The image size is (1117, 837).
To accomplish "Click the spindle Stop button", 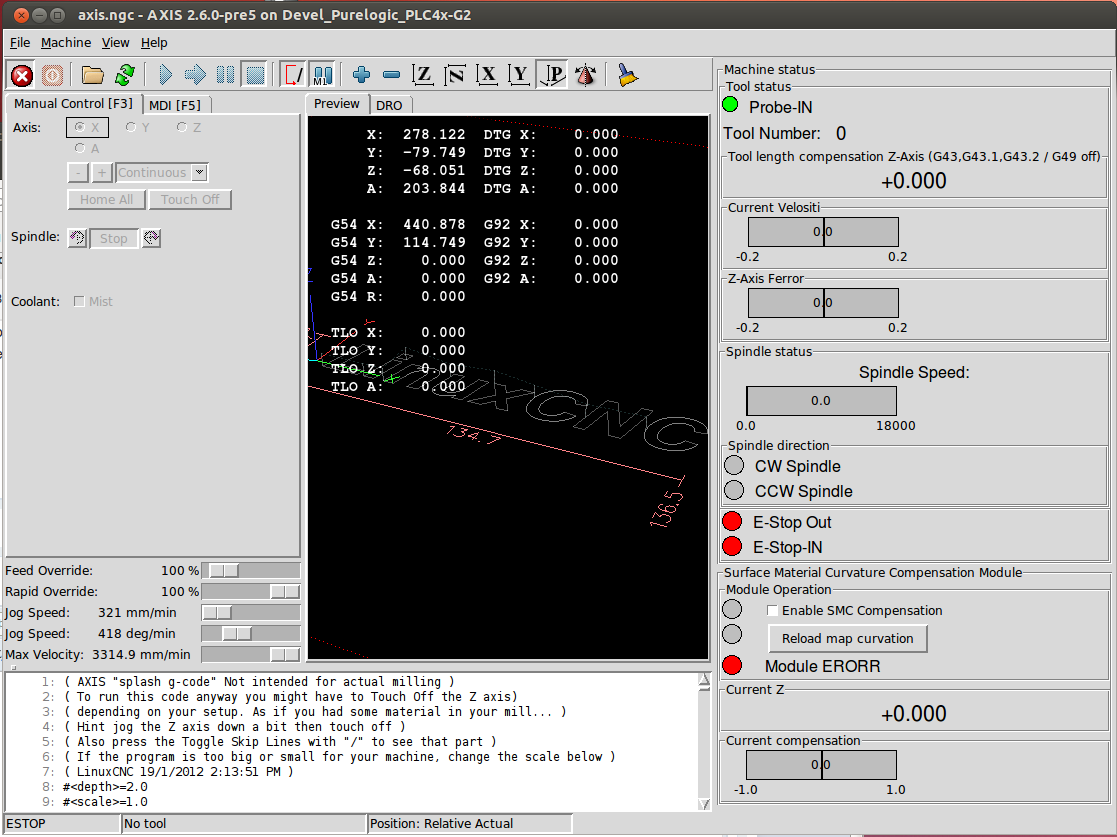I will [113, 239].
